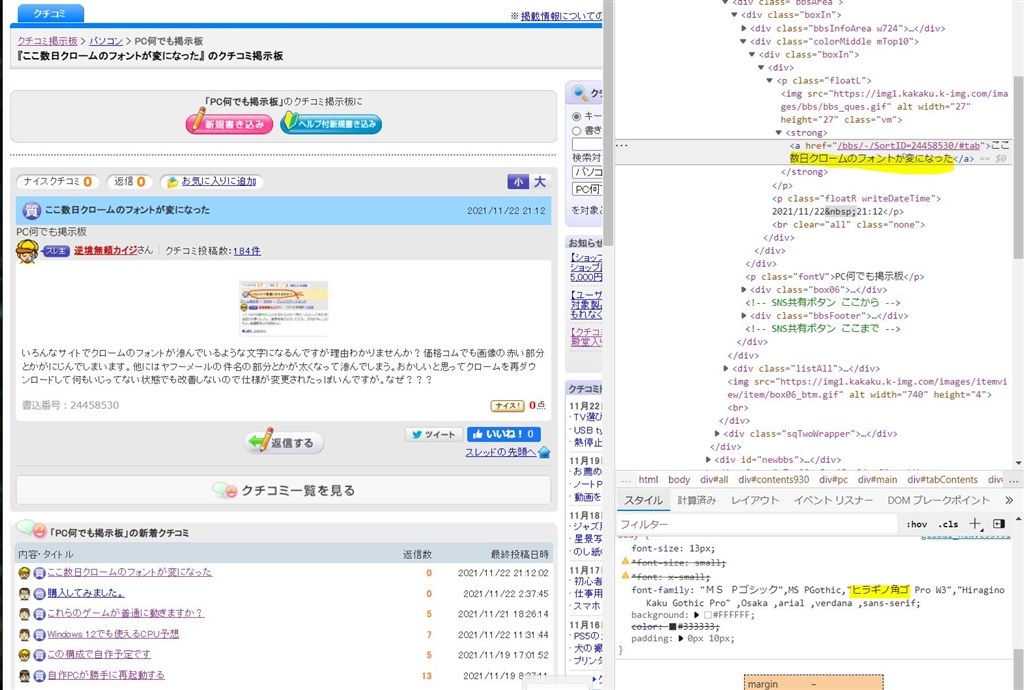The image size is (1024, 690).
Task: Open the 184件 post count link
Action: click(x=247, y=251)
